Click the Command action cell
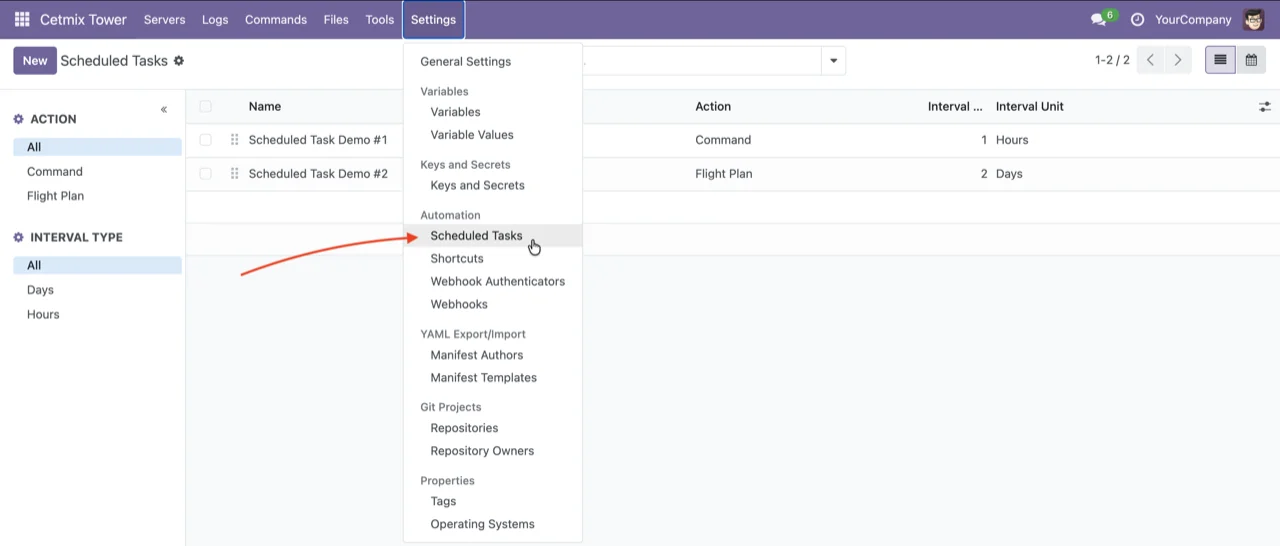This screenshot has width=1280, height=546. [723, 140]
